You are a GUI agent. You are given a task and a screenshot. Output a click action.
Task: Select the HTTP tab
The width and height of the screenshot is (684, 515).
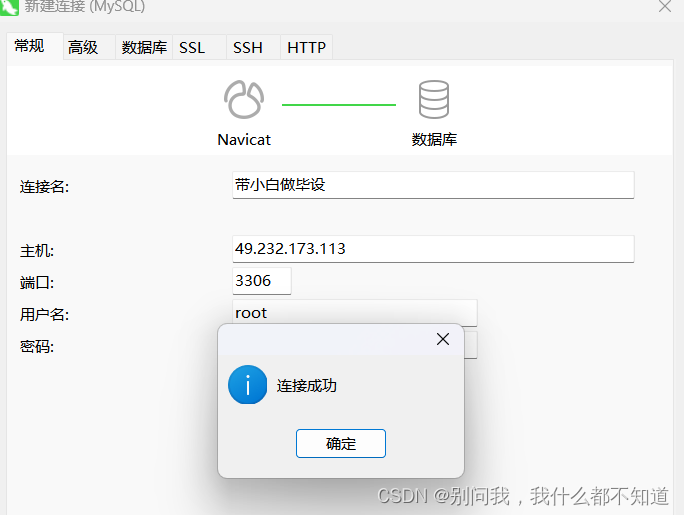(x=306, y=47)
